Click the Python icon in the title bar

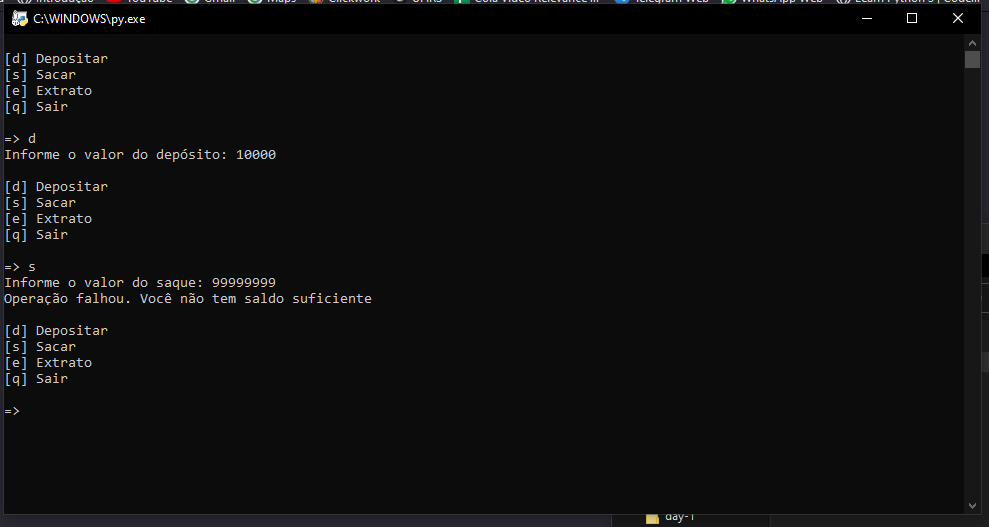pos(20,18)
